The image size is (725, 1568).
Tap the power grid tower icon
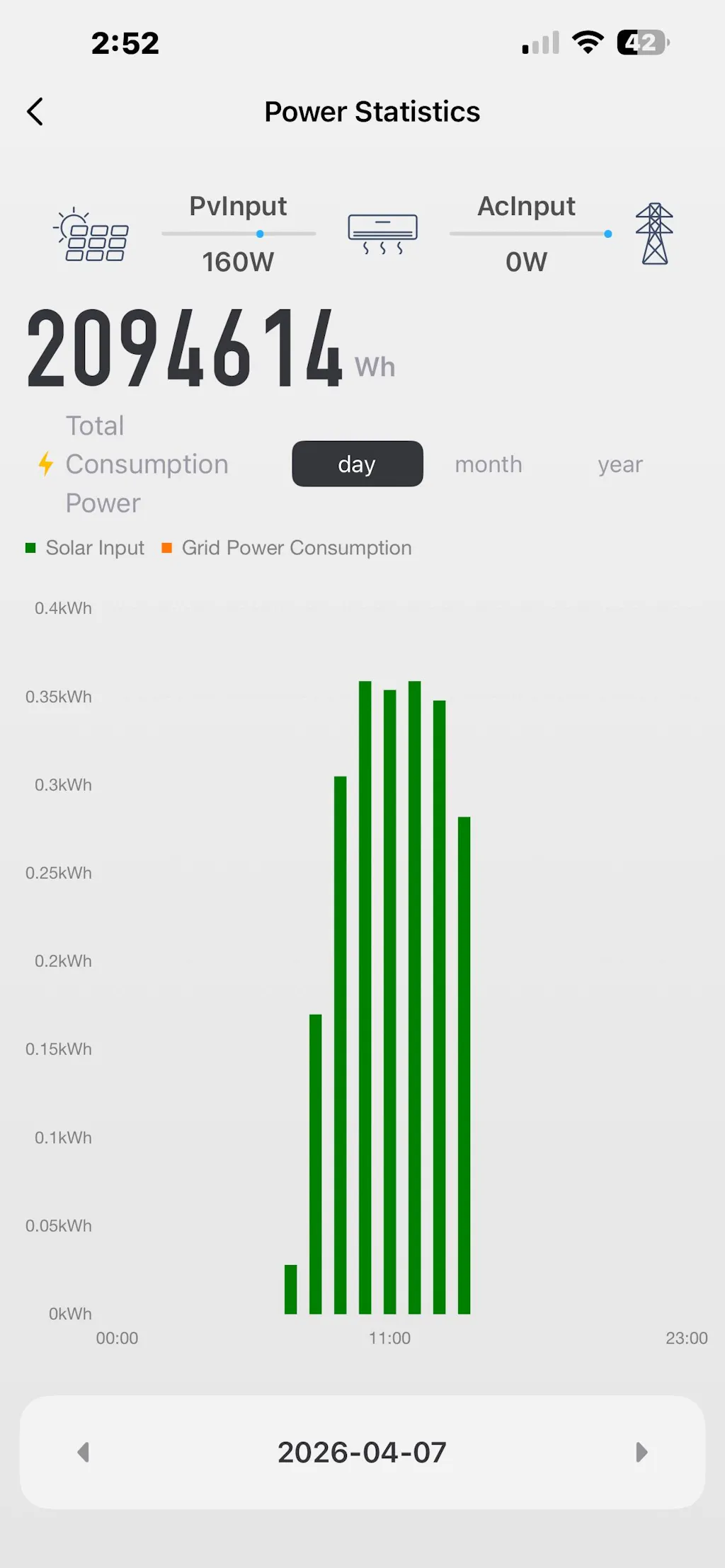click(654, 234)
